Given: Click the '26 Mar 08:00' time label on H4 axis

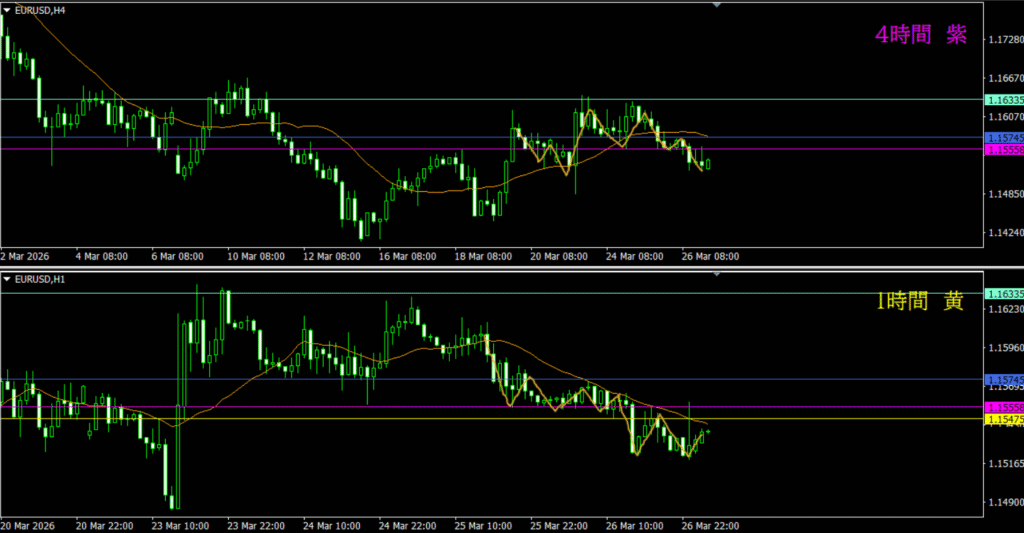Looking at the screenshot, I should 710,257.
